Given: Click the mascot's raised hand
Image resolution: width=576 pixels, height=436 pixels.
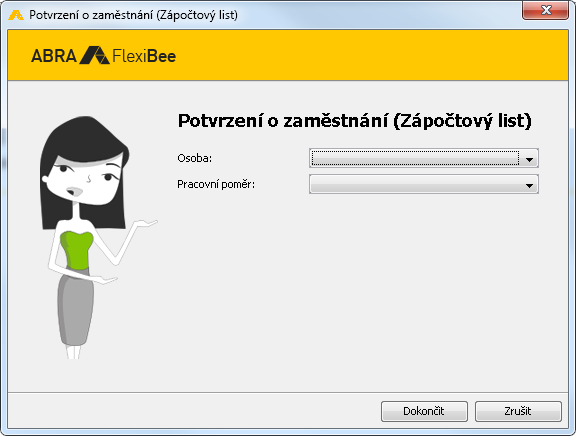Looking at the screenshot, I should tap(146, 223).
